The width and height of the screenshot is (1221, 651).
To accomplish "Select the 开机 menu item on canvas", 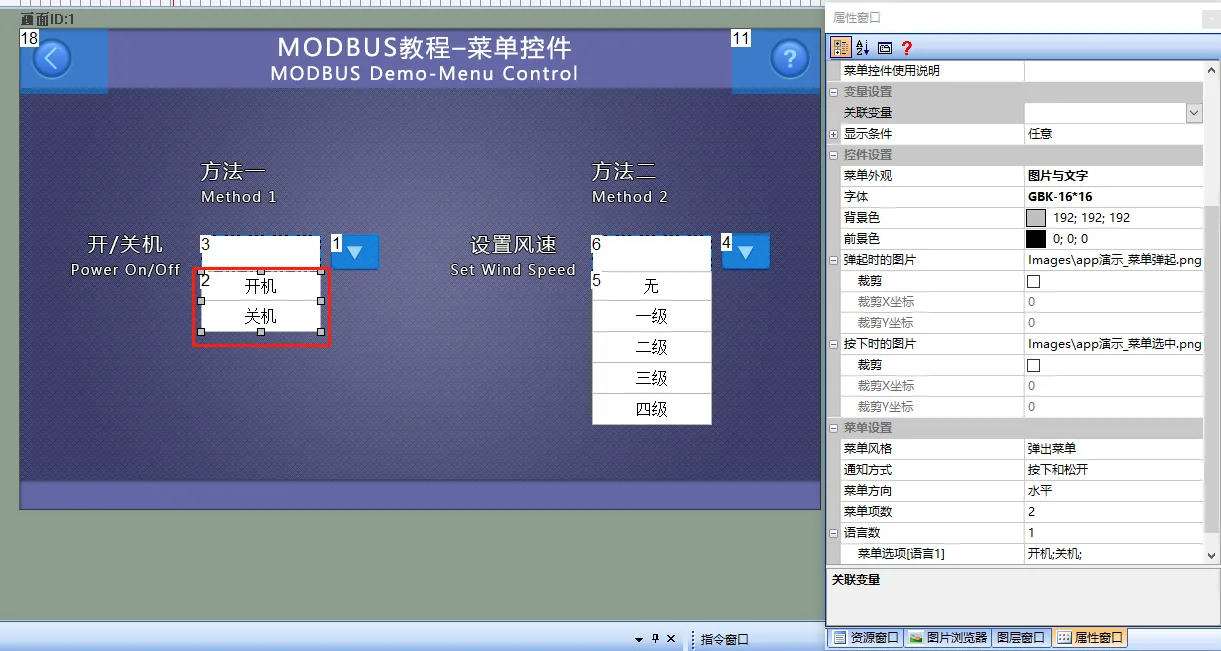I will (261, 286).
